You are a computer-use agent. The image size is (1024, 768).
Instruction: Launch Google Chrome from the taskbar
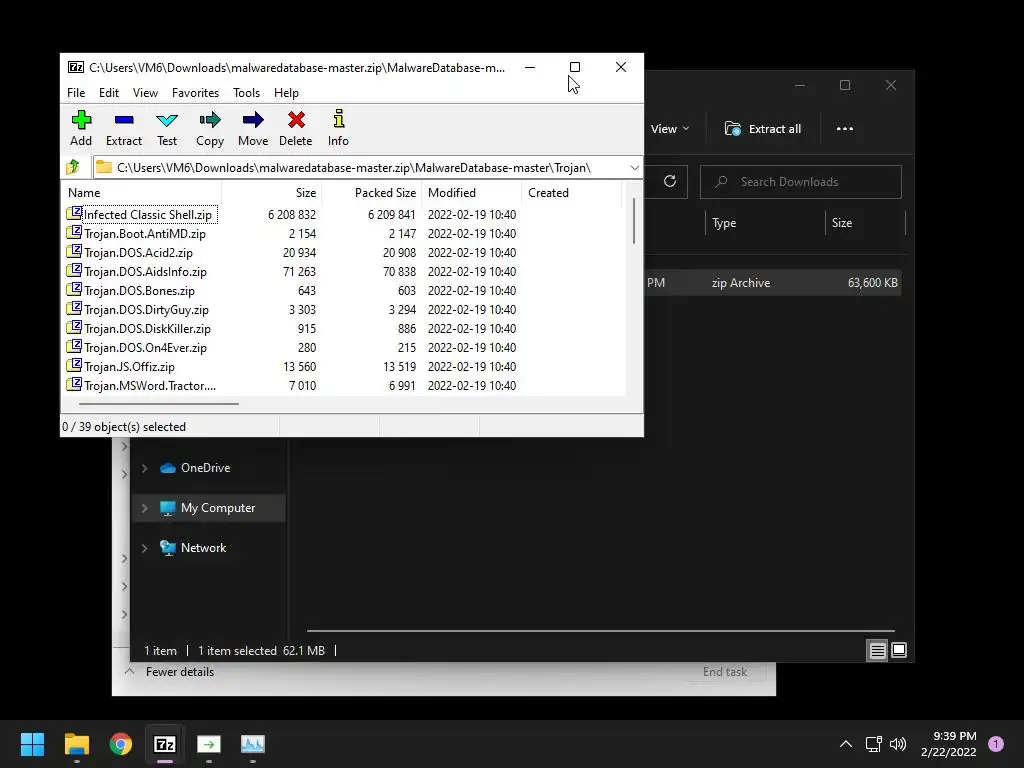[x=121, y=744]
